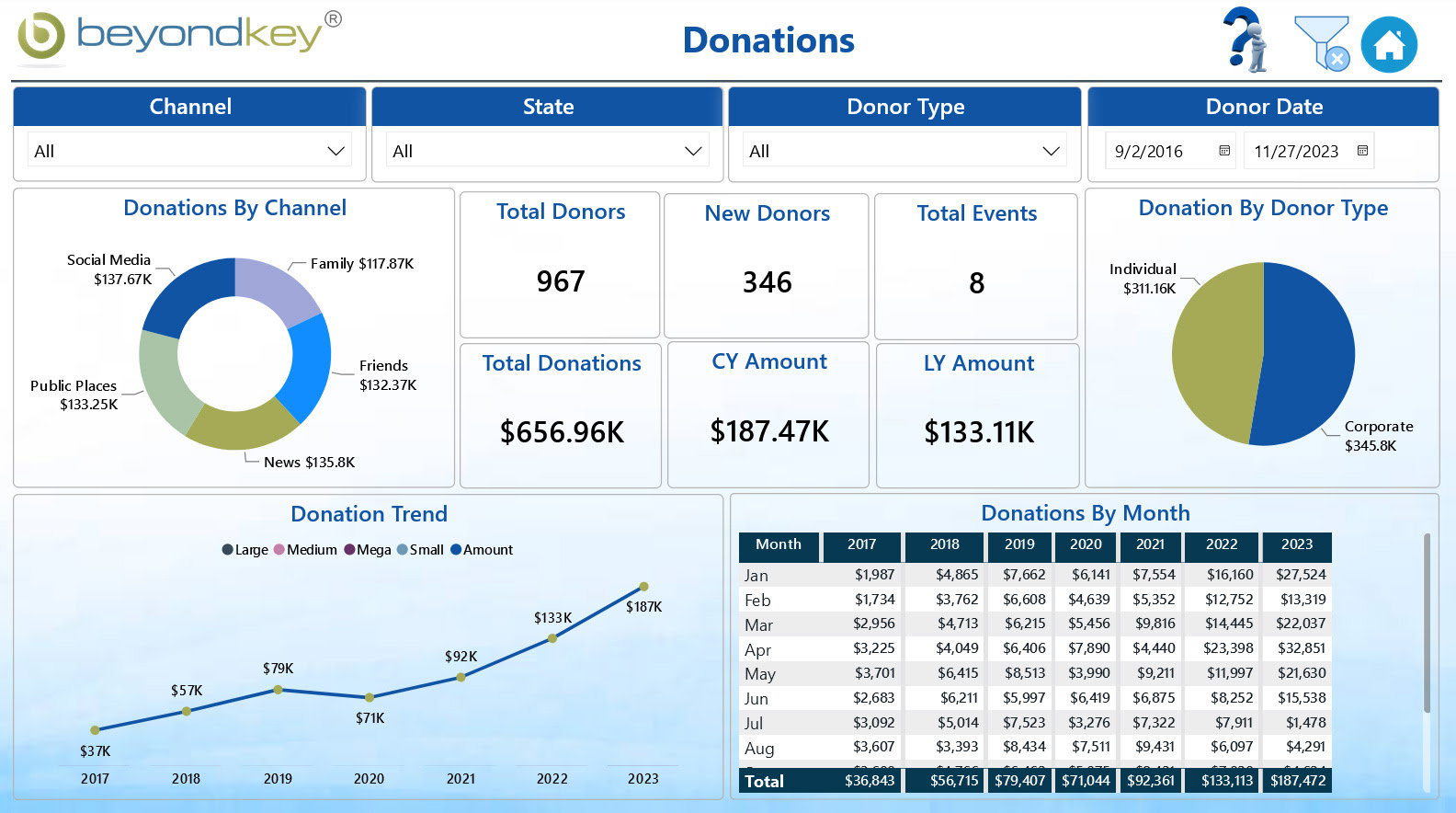Sort table by the Month column header

[778, 544]
